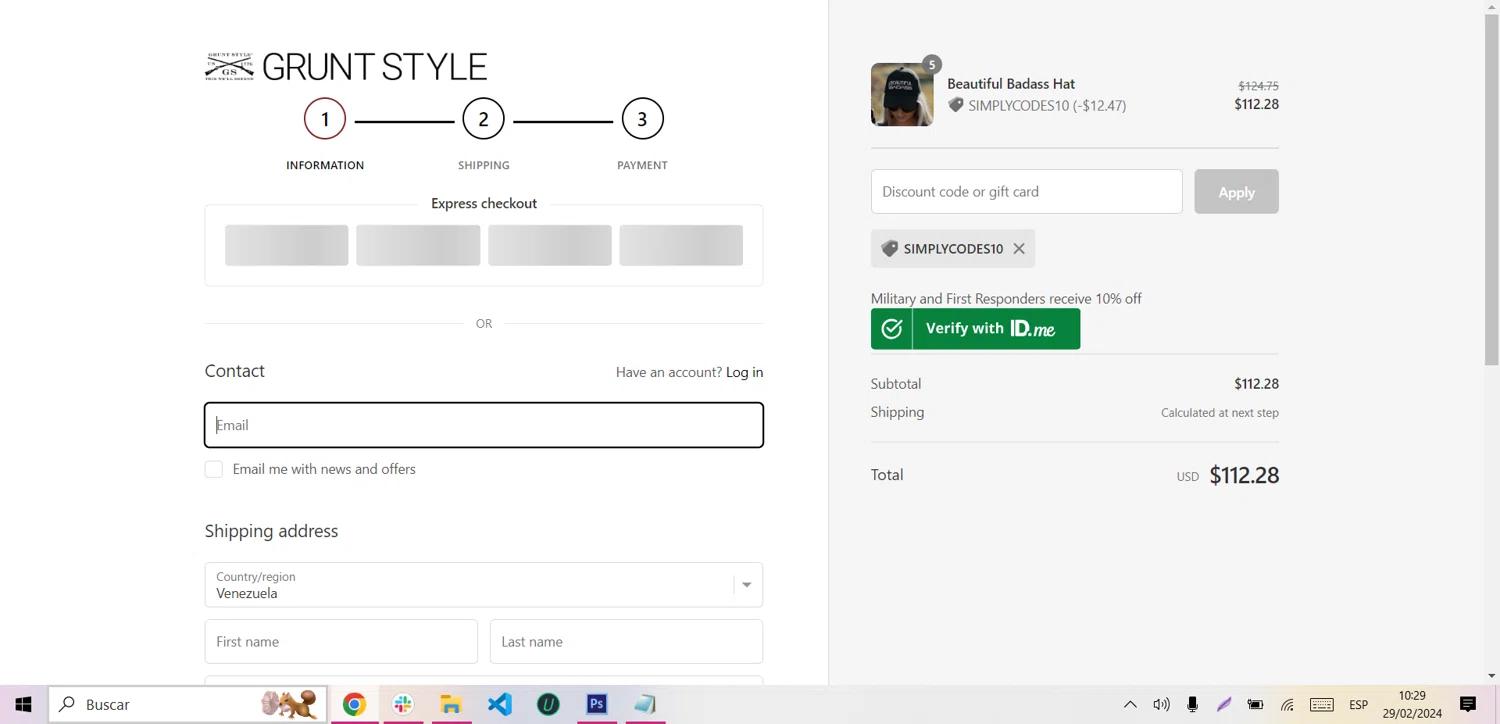This screenshot has width=1500, height=724.
Task: Click the first express checkout button
Action: tap(287, 245)
